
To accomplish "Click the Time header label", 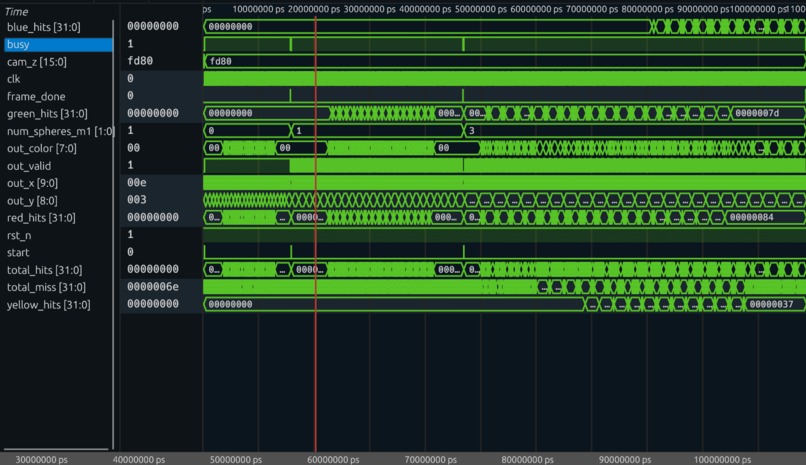I will pyautogui.click(x=16, y=11).
